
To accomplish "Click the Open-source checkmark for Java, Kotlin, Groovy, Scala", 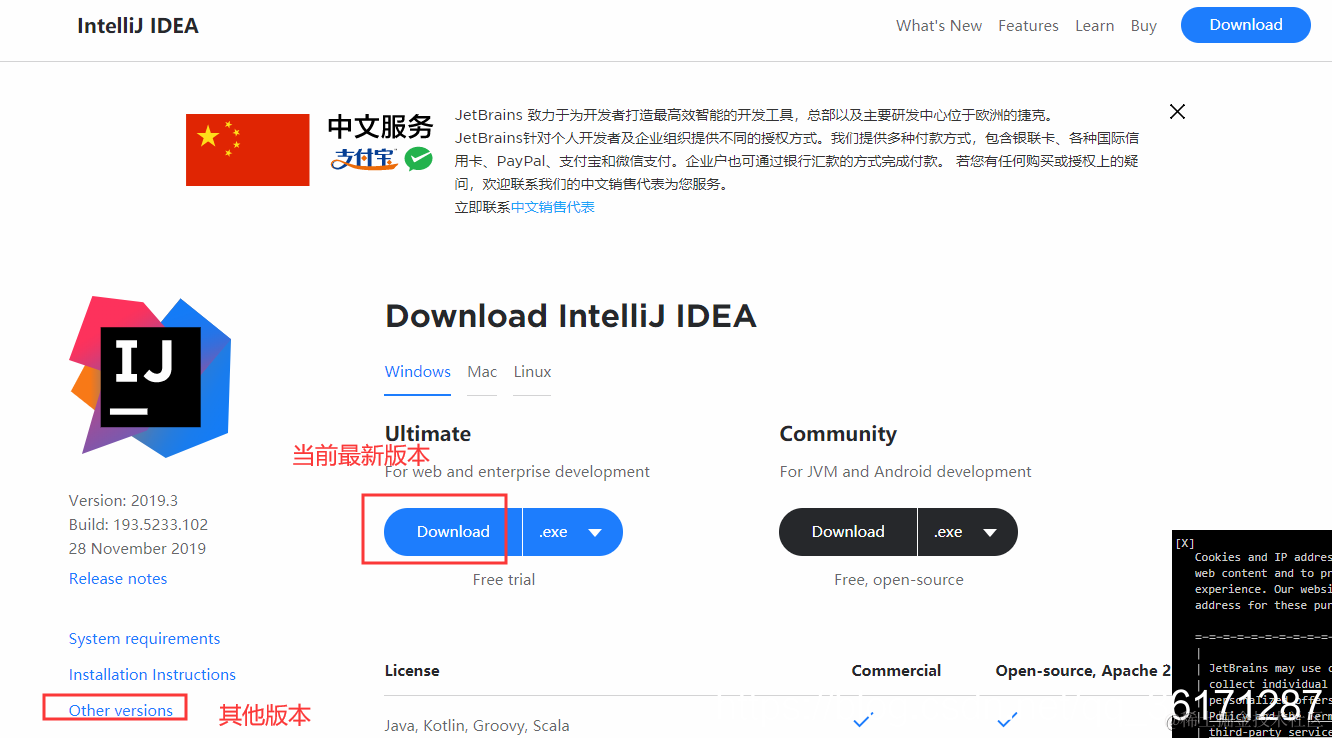I will [1006, 719].
